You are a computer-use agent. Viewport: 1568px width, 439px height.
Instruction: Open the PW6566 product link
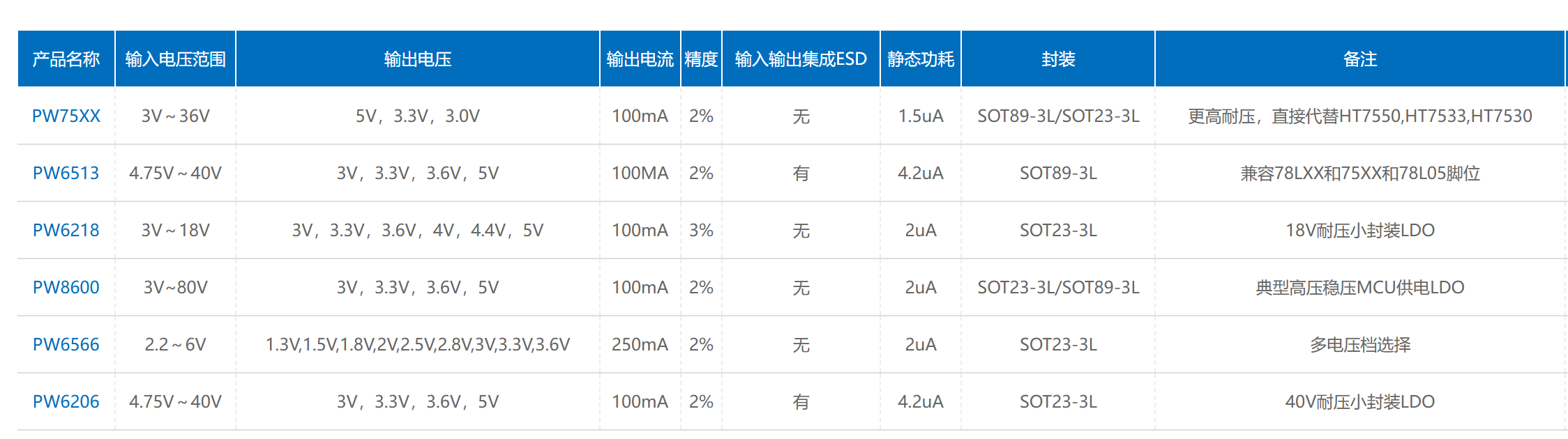(66, 344)
